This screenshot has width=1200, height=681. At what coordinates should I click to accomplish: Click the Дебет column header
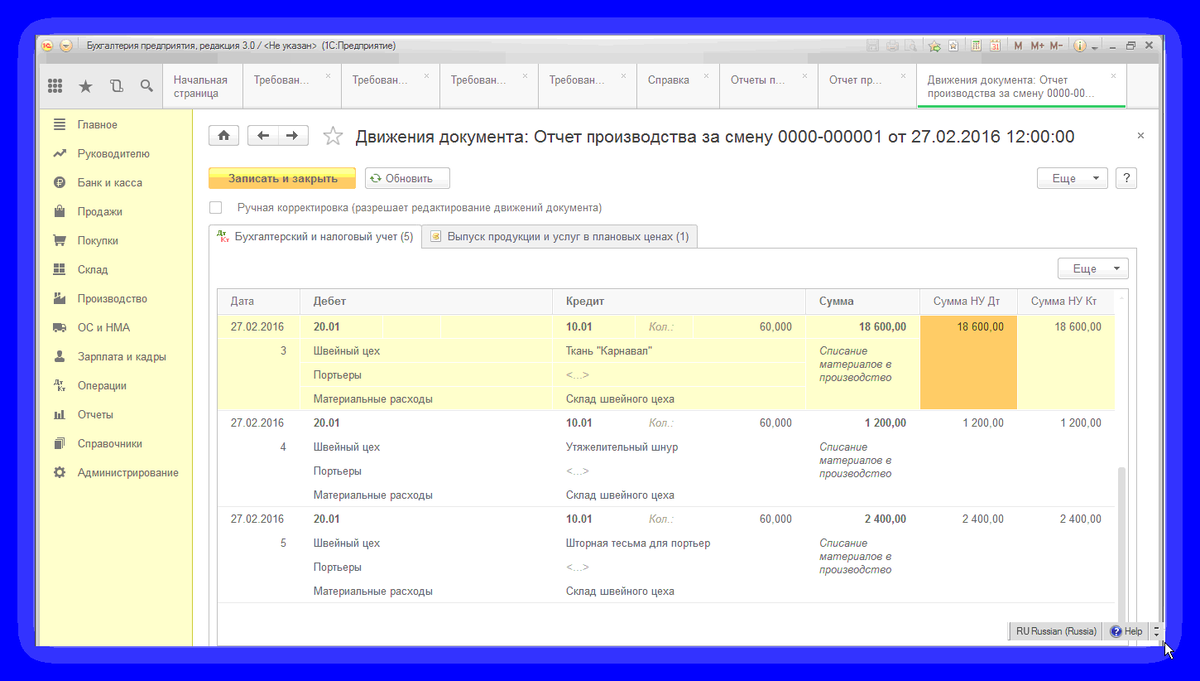426,301
